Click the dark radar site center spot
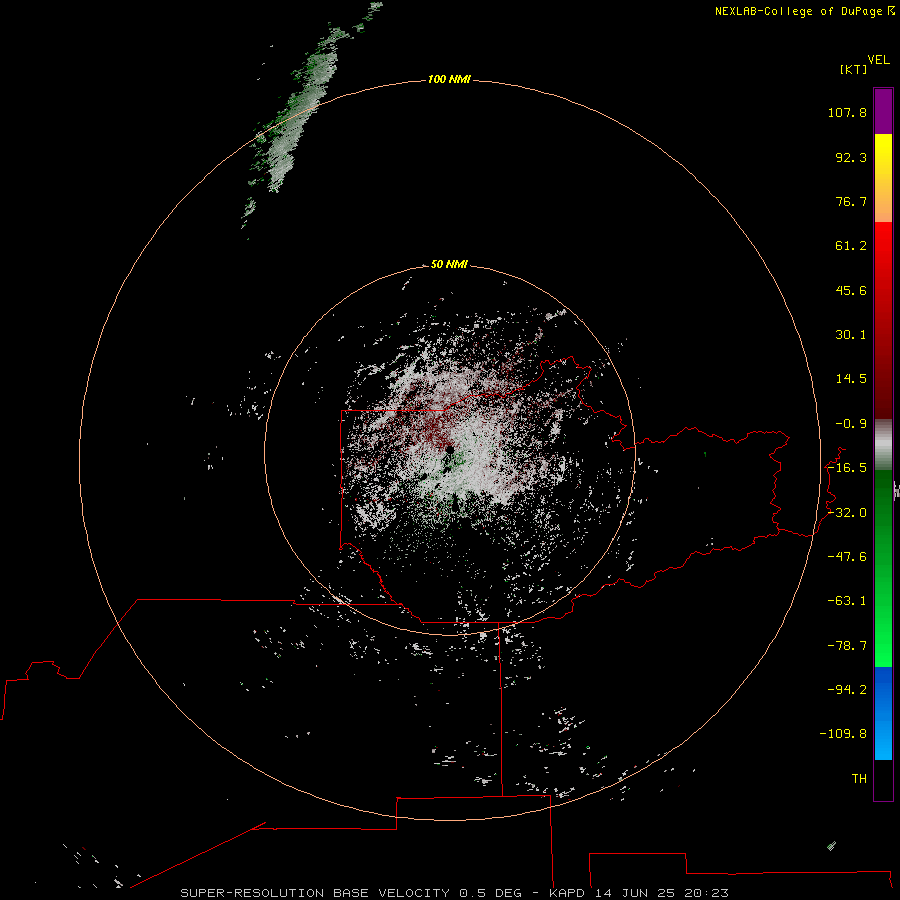Screen dimensions: 900x900 (449, 449)
